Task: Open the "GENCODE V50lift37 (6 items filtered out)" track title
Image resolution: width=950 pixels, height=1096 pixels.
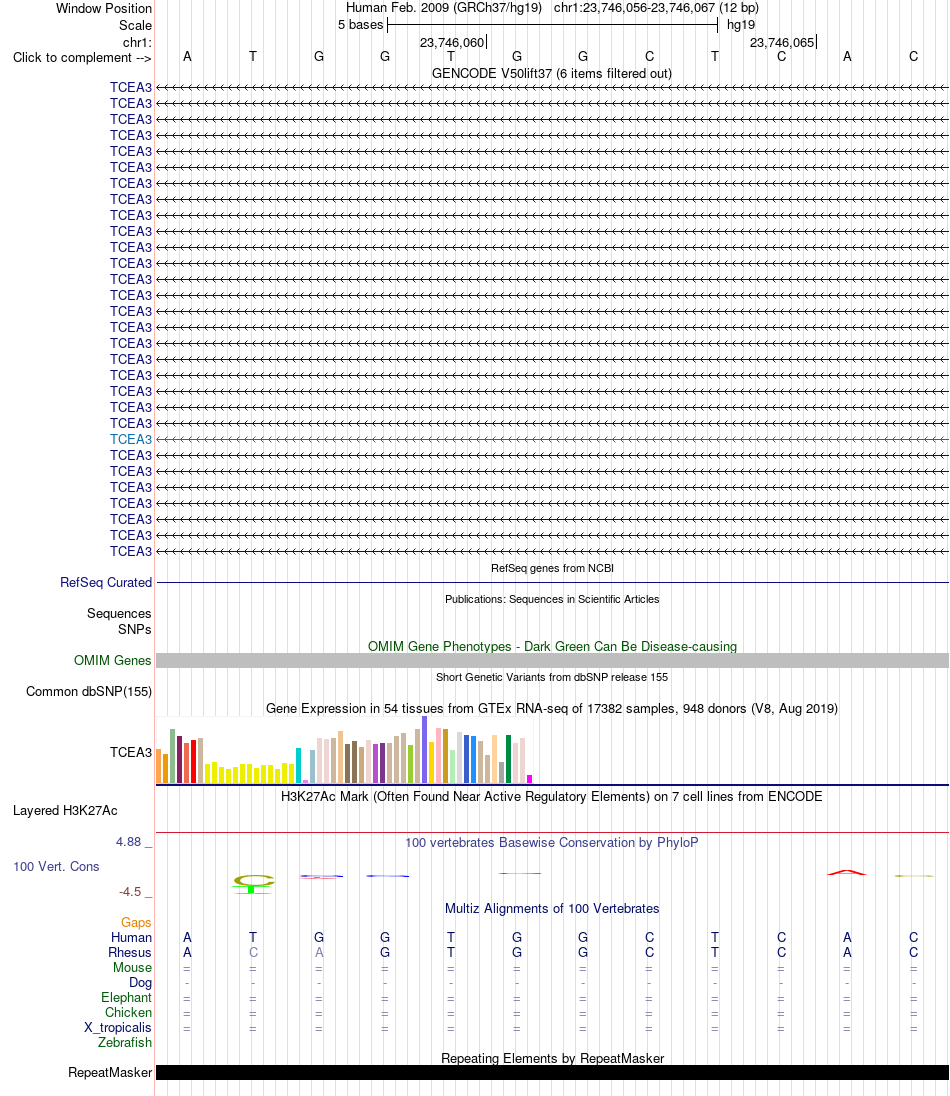Action: [552, 73]
